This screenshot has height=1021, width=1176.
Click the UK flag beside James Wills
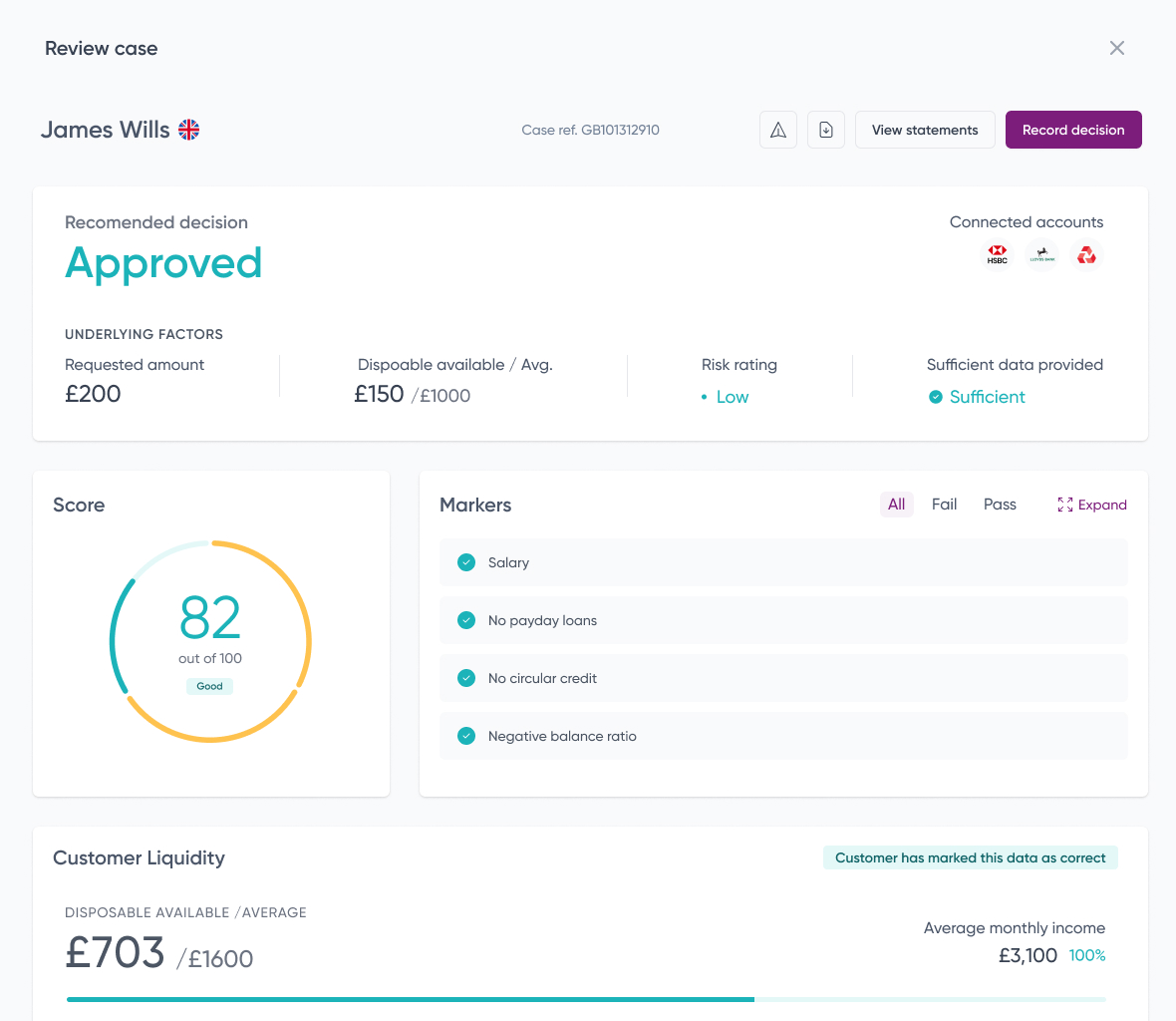(189, 130)
